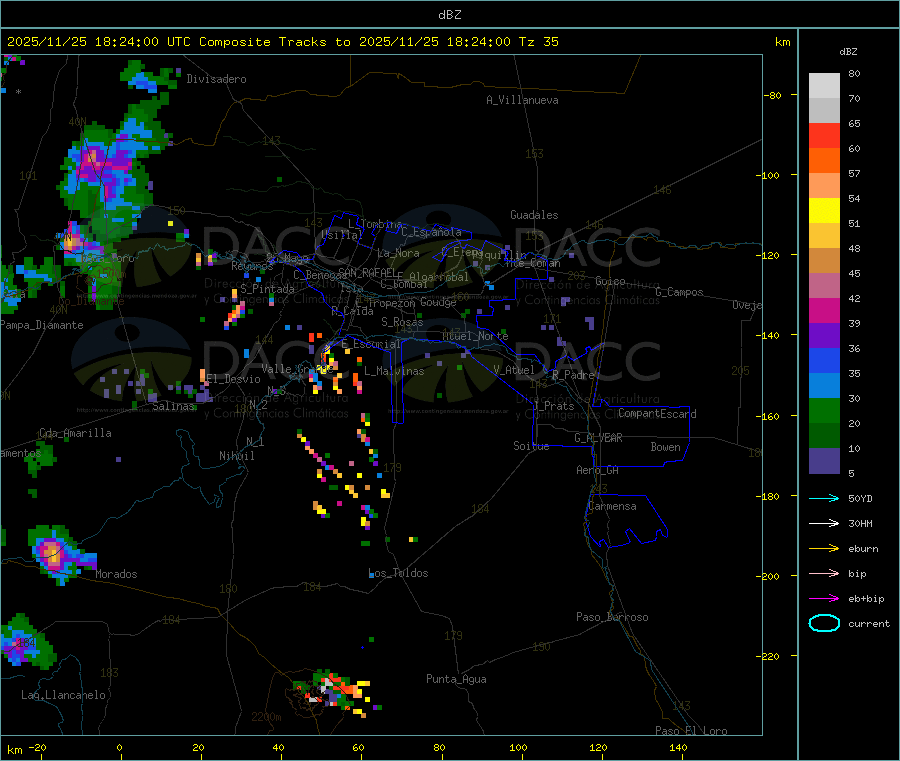This screenshot has height=761, width=900.
Task: Click the '-80' tick on the vertical axis
Action: click(773, 95)
